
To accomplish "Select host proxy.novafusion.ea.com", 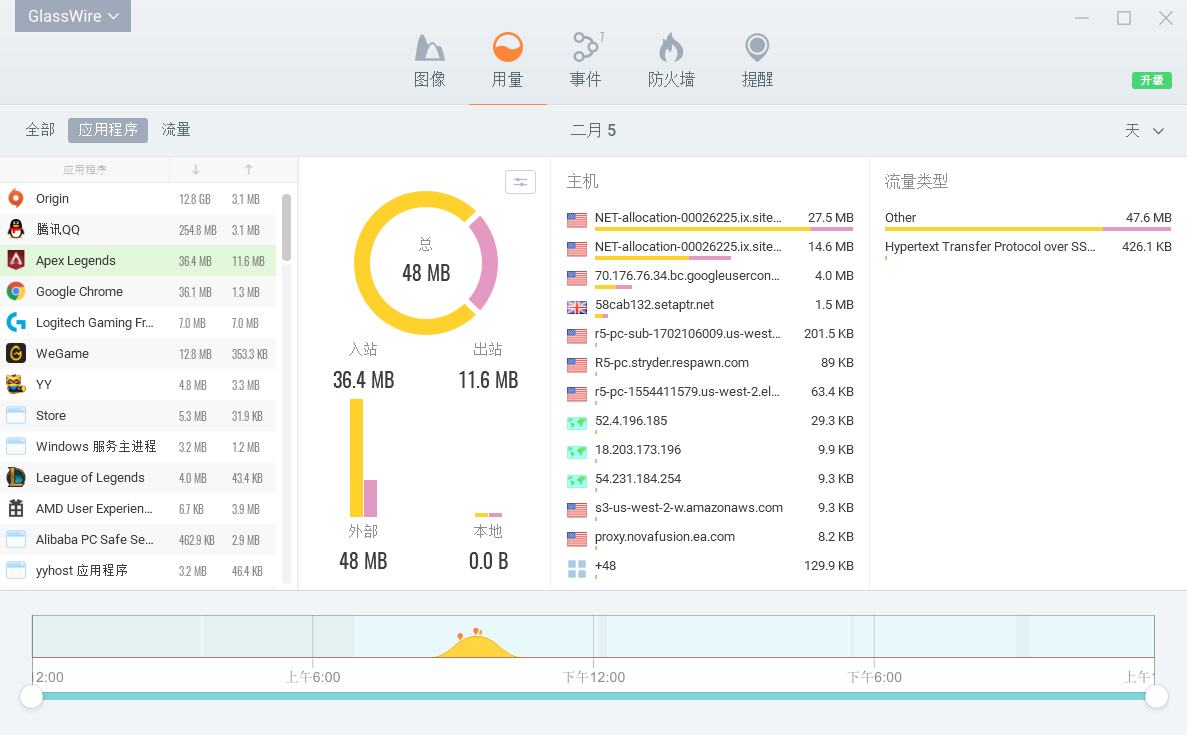I will [709, 537].
